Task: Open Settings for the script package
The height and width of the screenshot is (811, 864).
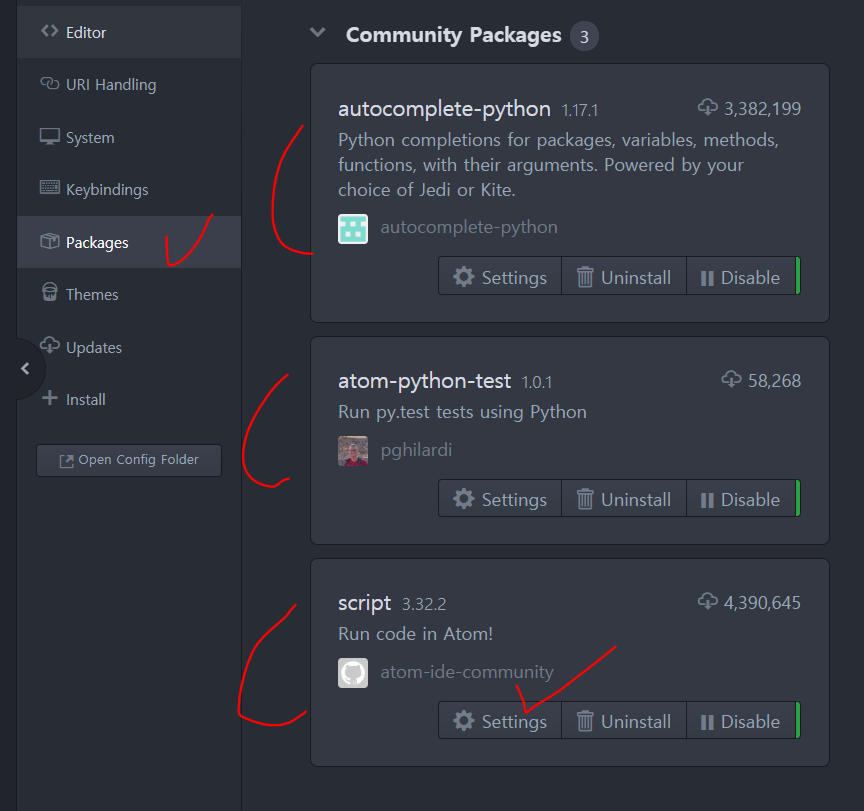Action: tap(500, 720)
